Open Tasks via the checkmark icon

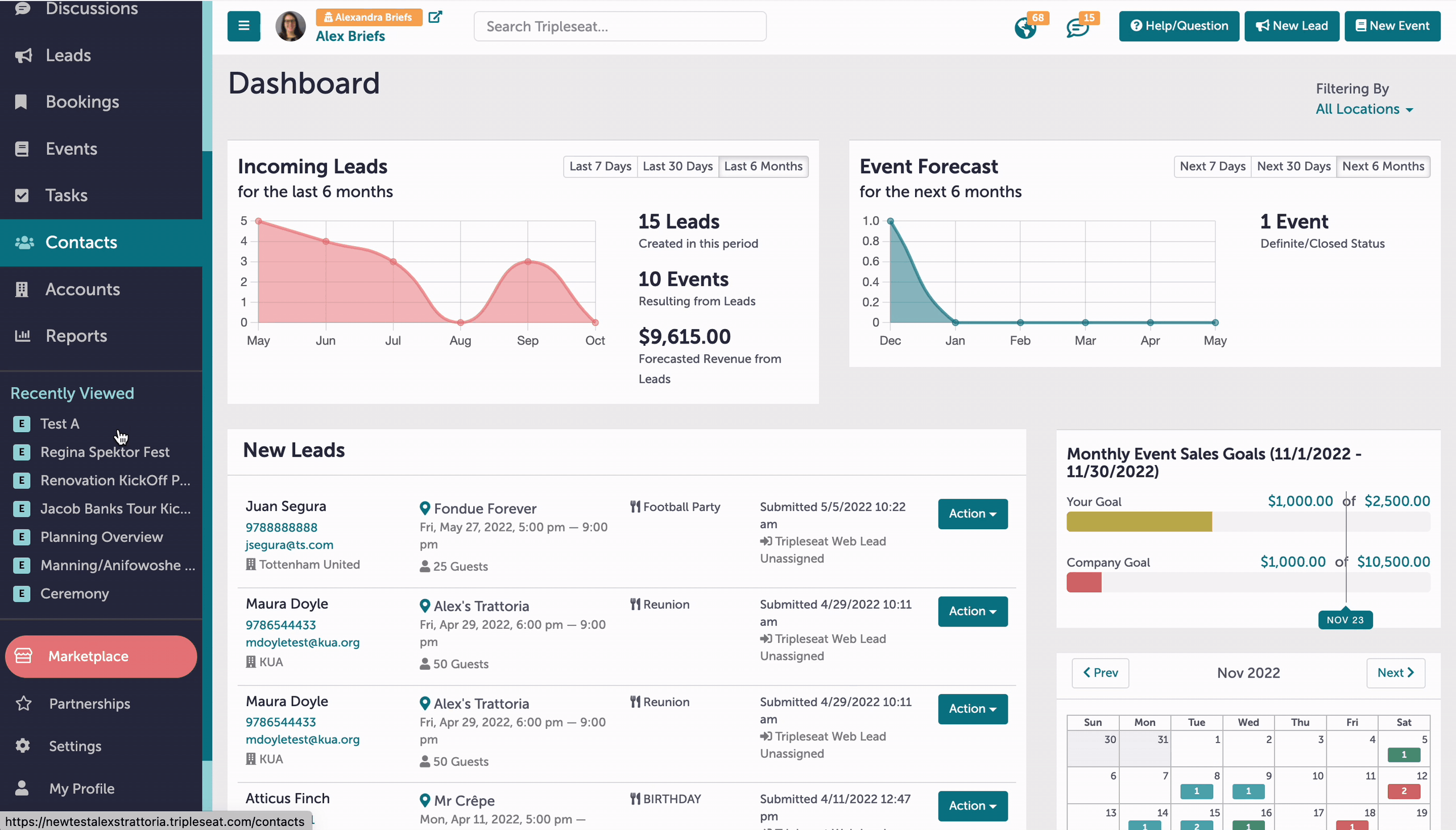pyautogui.click(x=22, y=196)
